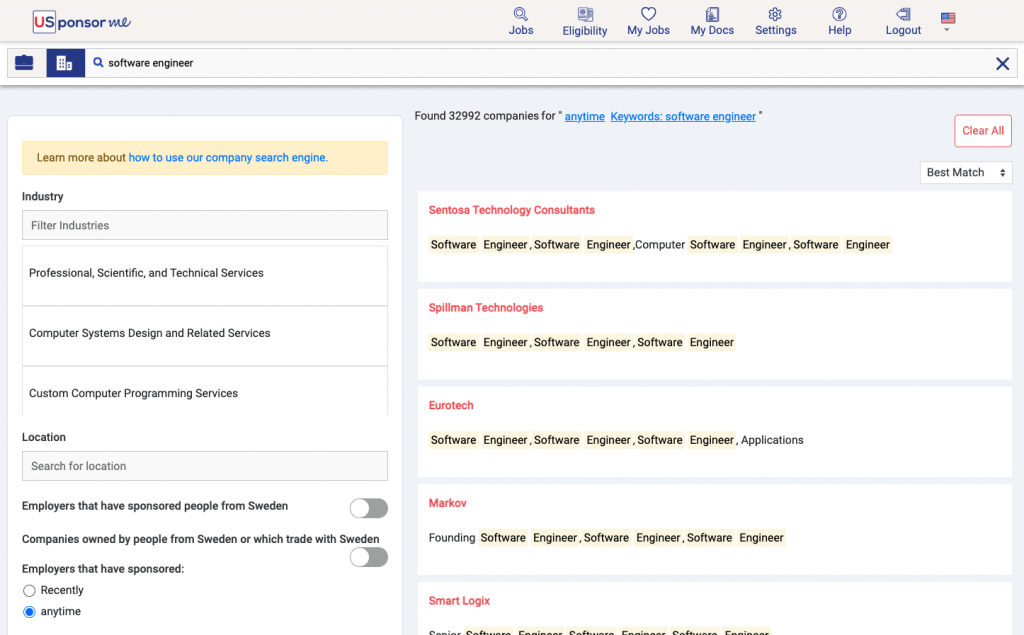
Task: Clear the search box with X
Action: (x=1002, y=63)
